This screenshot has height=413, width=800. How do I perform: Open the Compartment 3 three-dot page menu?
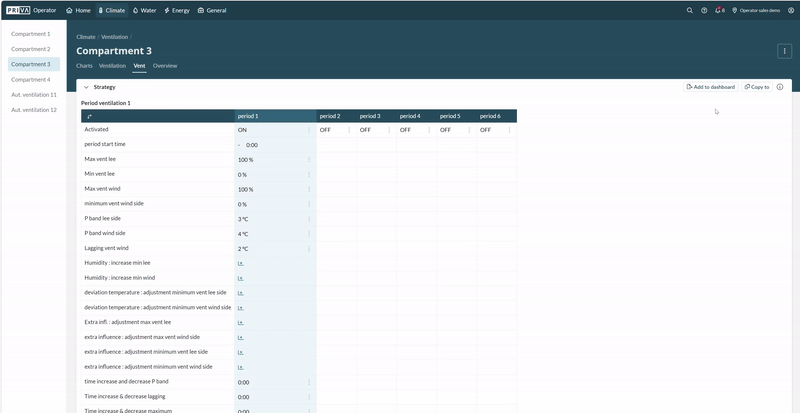pos(784,51)
